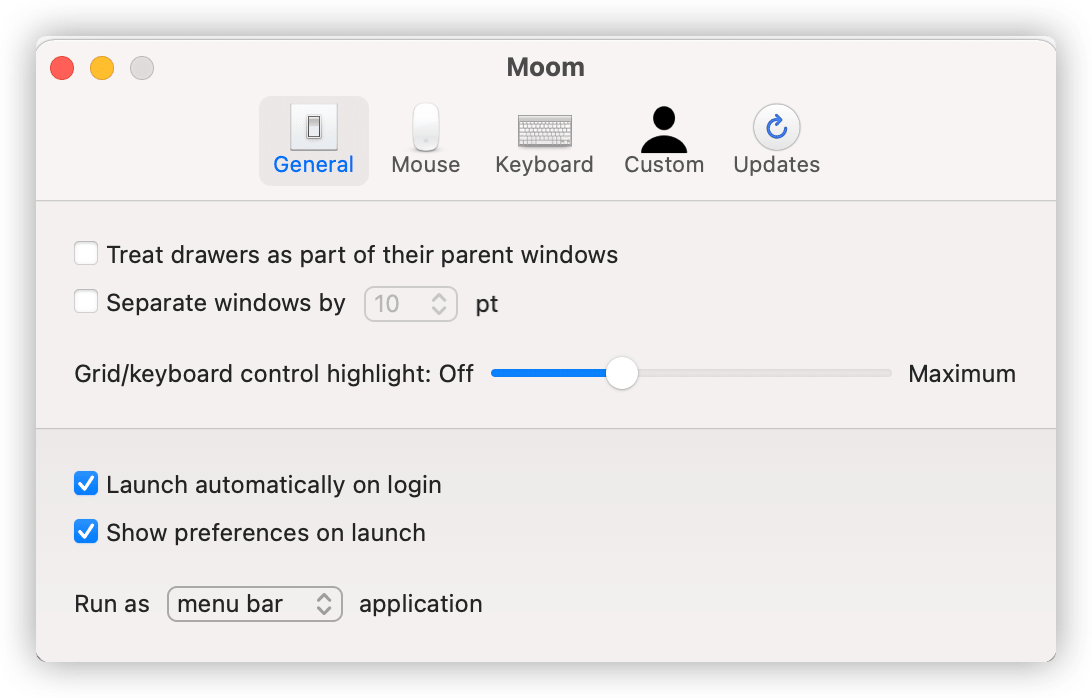Viewport: 1092px width, 698px height.
Task: Minimize the Moom window with yellow button
Action: [102, 68]
